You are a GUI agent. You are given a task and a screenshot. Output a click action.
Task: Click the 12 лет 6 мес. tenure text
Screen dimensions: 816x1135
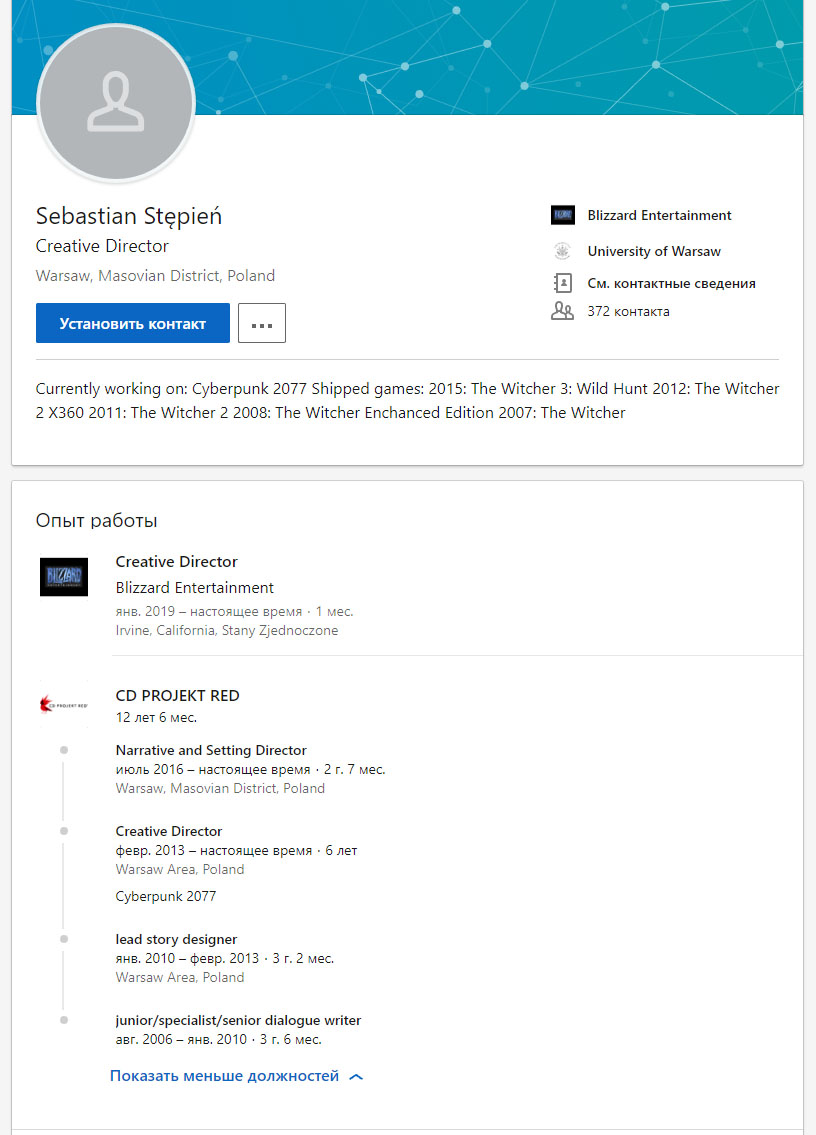156,717
